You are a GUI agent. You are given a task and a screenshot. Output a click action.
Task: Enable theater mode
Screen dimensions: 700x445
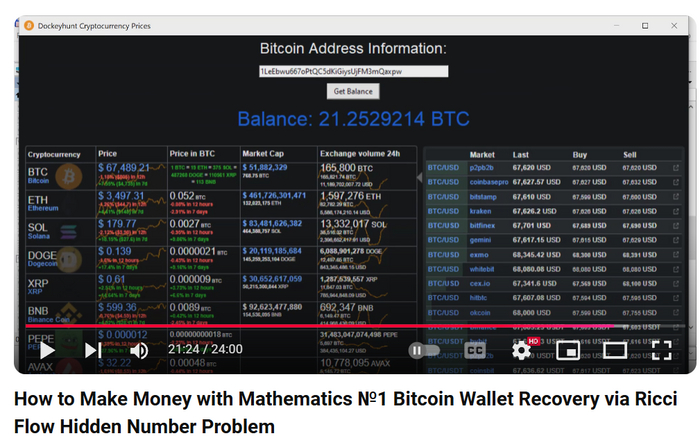pyautogui.click(x=615, y=350)
